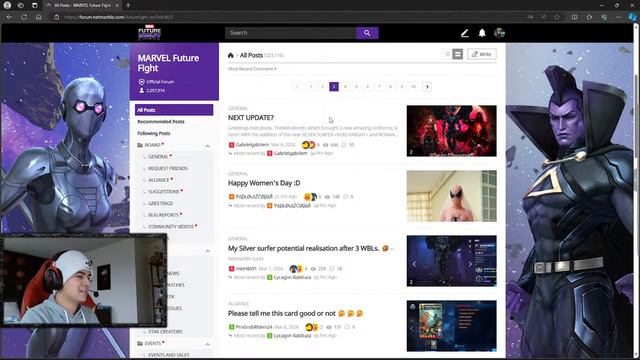Screen dimensions: 640x360
Task: Reload the page in browser
Action: 24,17
